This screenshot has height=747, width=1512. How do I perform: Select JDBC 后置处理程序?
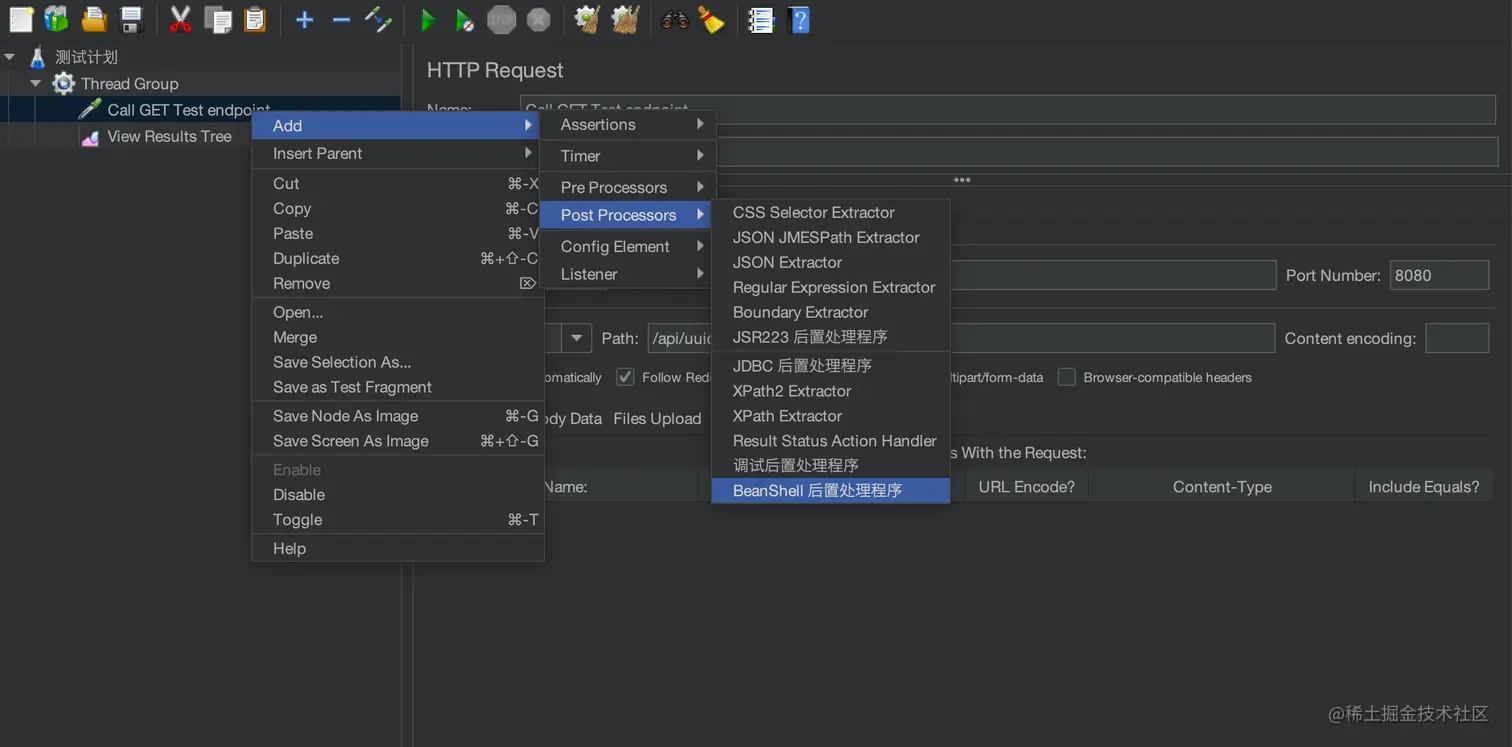click(830, 366)
